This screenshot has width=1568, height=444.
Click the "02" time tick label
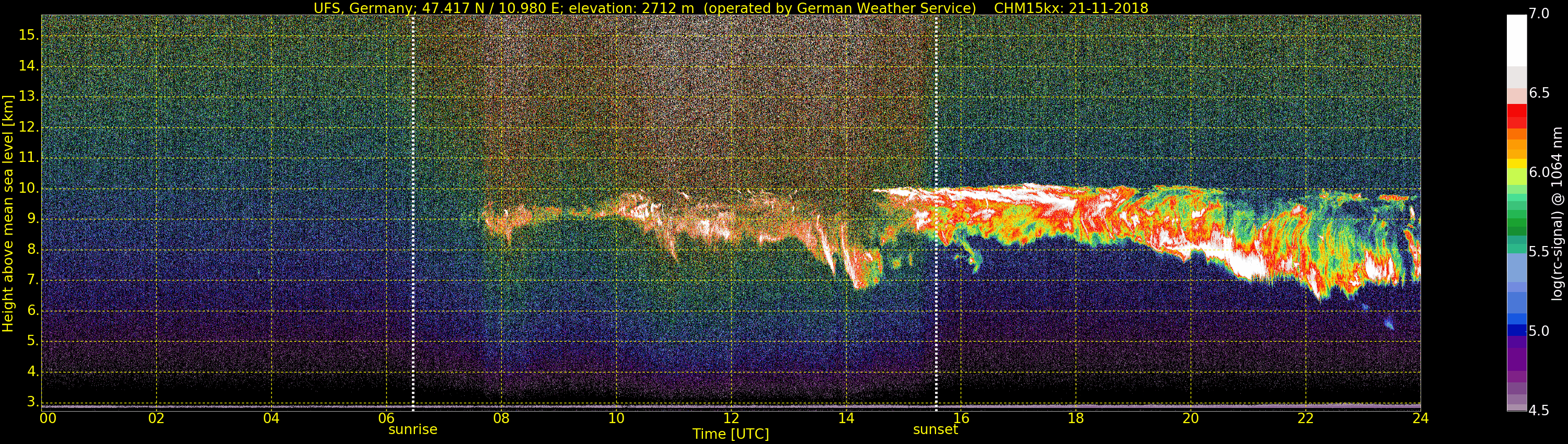(156, 418)
